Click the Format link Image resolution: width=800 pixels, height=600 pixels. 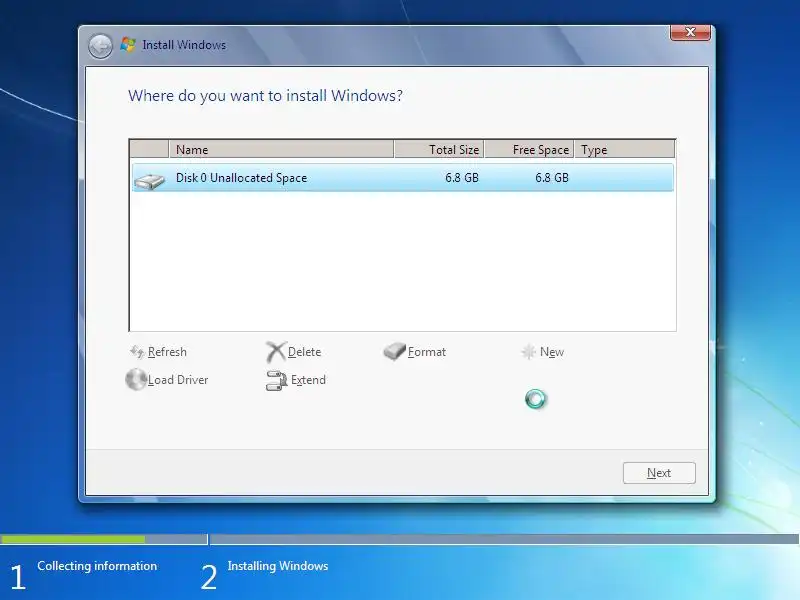point(427,352)
